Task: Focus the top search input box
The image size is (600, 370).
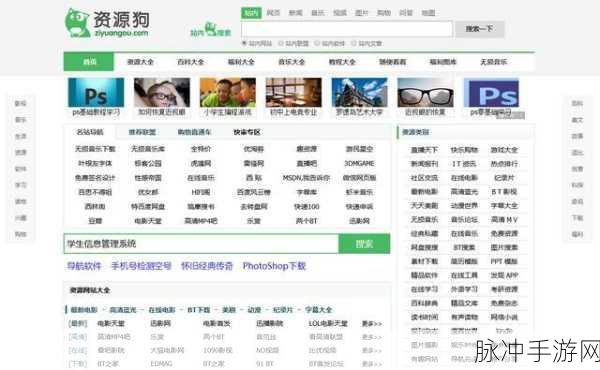Action: pos(347,29)
